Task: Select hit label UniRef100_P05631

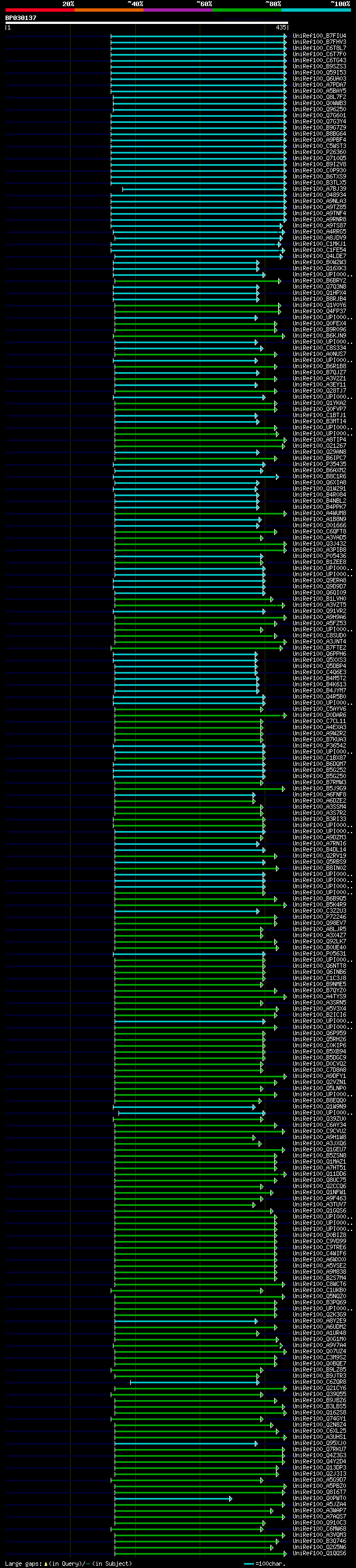Action: click(319, 954)
